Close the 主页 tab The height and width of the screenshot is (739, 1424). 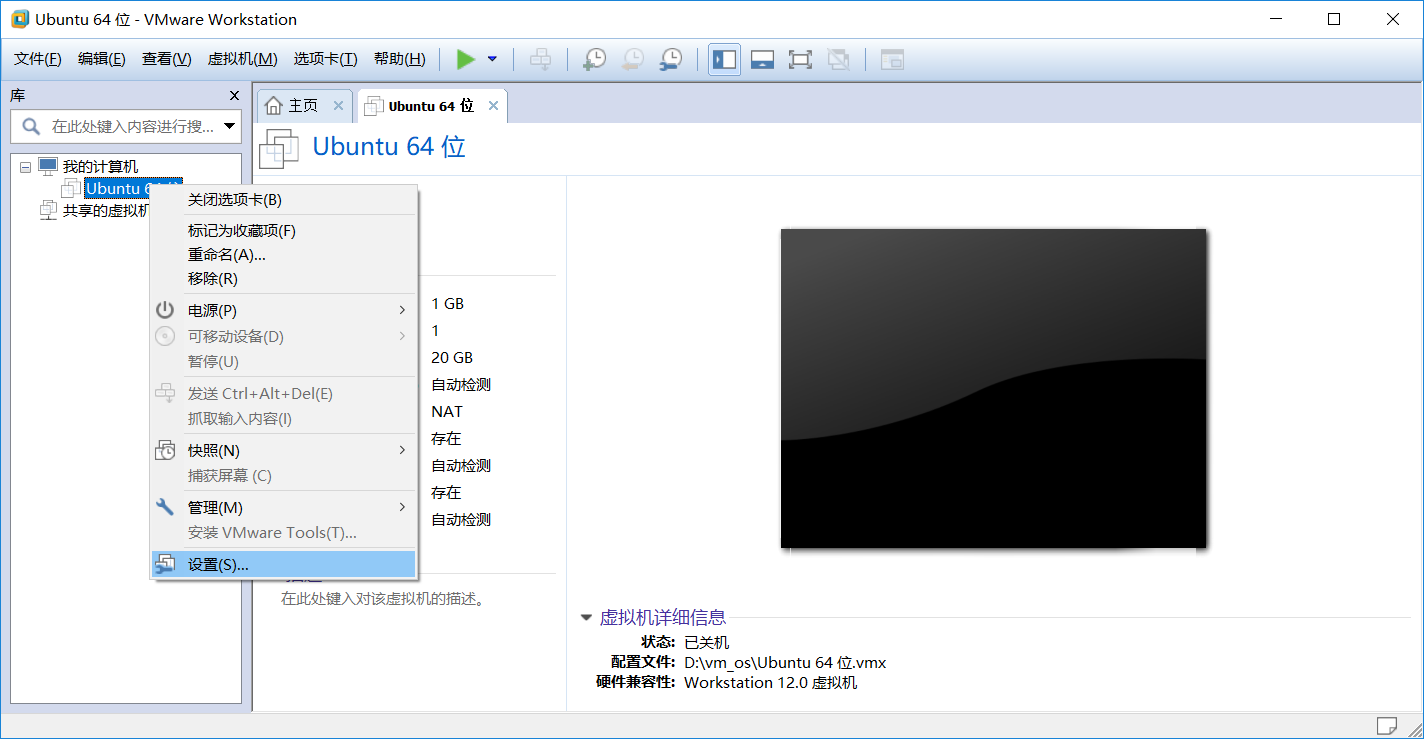tap(338, 106)
